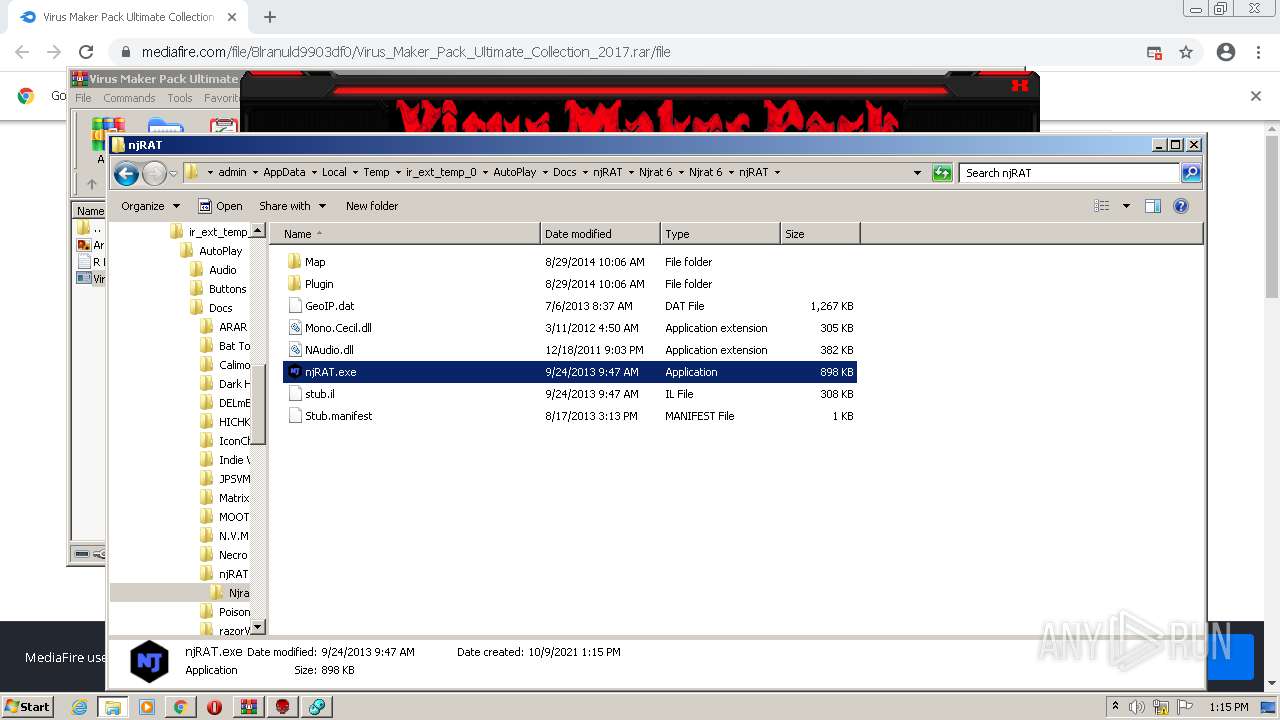Image resolution: width=1280 pixels, height=720 pixels.
Task: Click the teal pill taskbar icon
Action: (317, 707)
